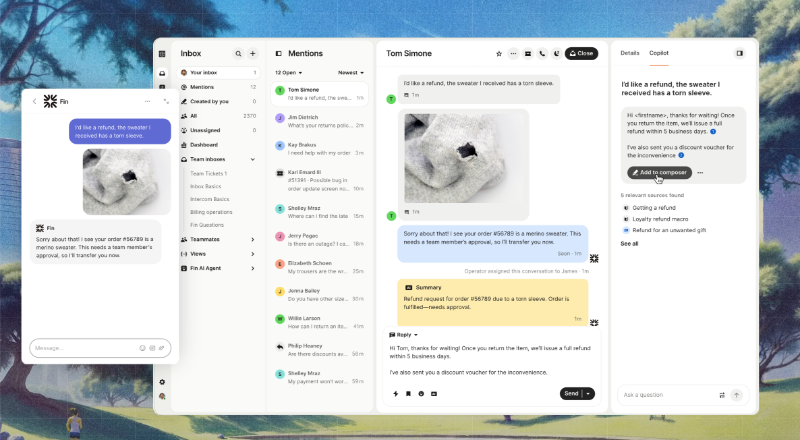
Task: Click the Add to composer button
Action: click(x=659, y=173)
